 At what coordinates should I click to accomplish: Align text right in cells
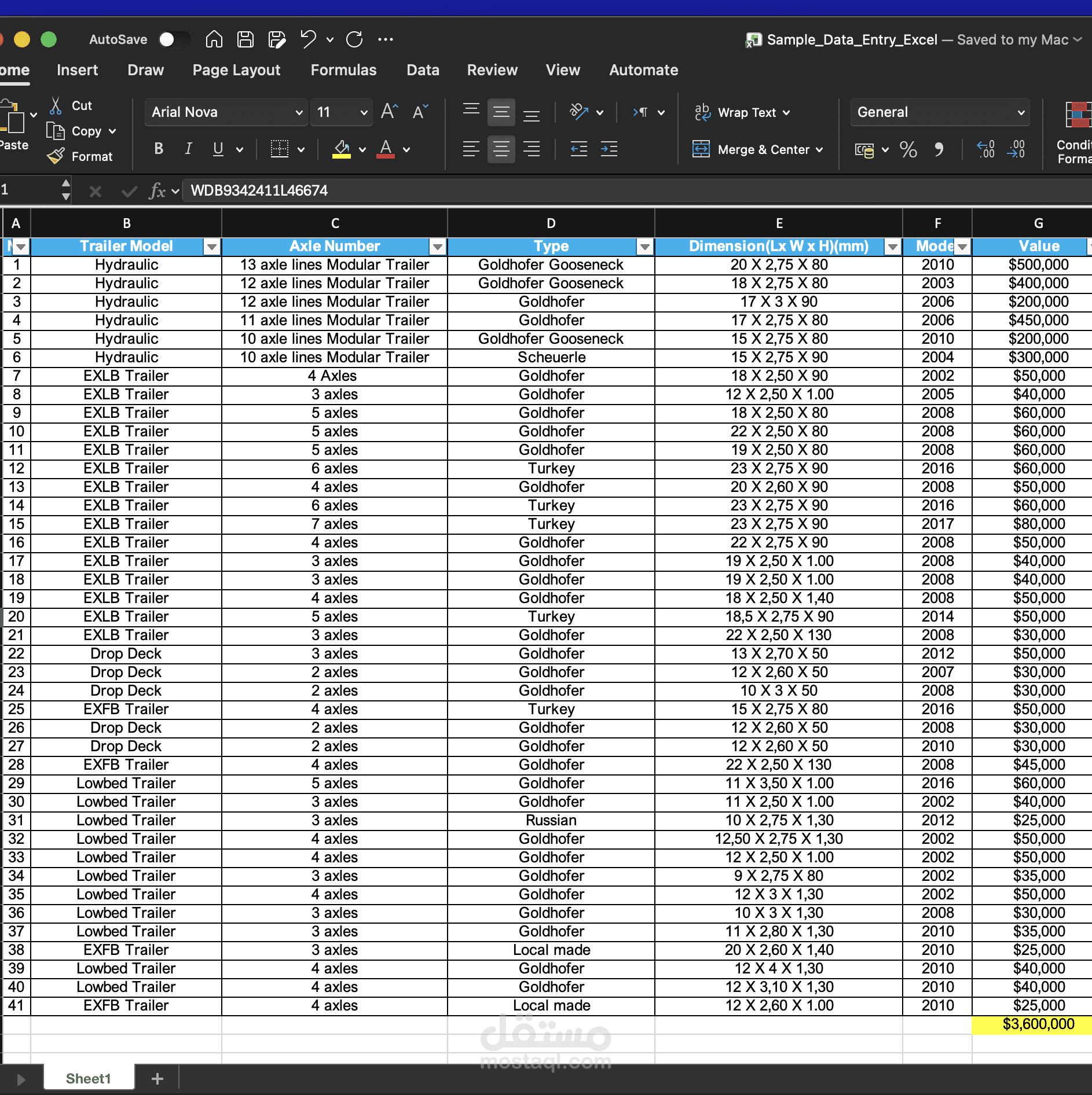point(532,149)
